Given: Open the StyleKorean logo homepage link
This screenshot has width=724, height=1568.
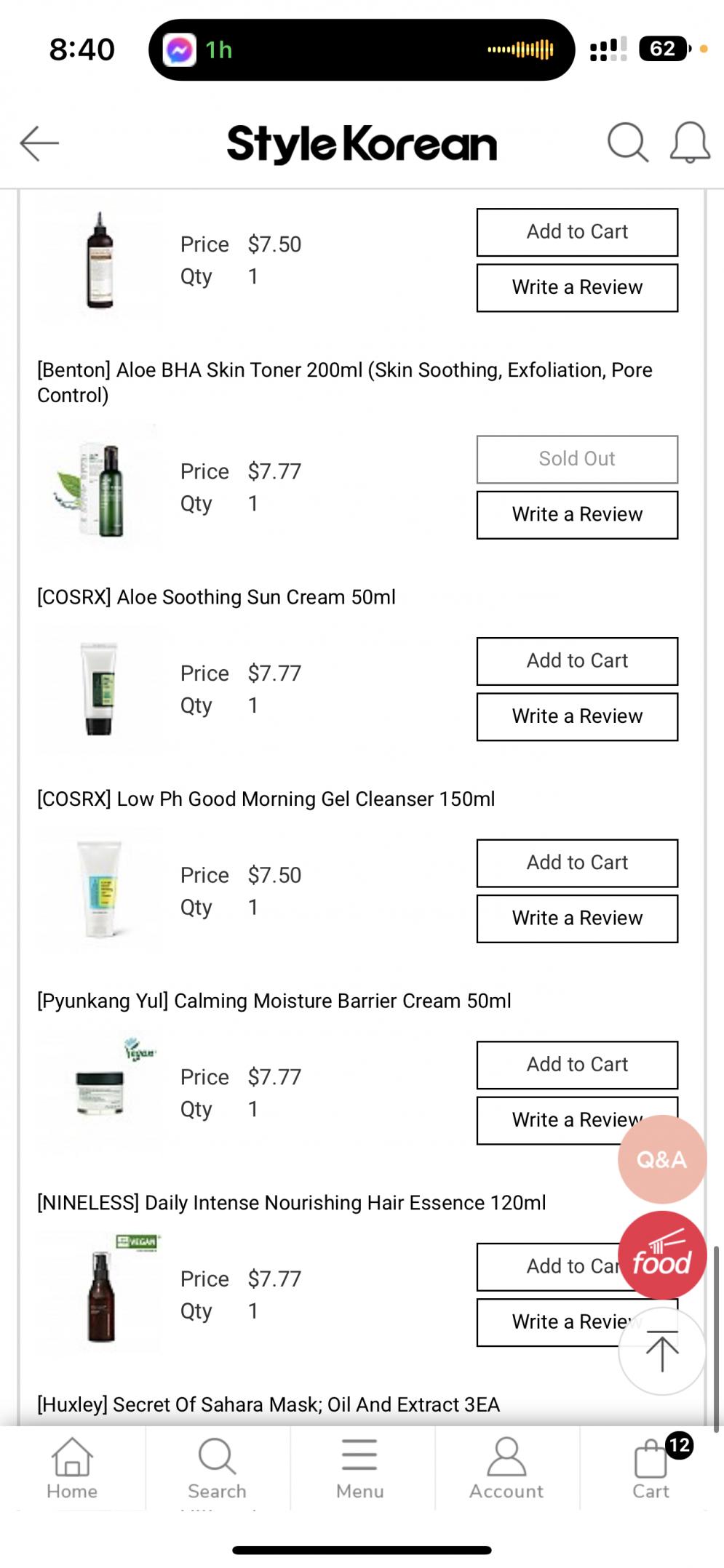Looking at the screenshot, I should click(362, 143).
